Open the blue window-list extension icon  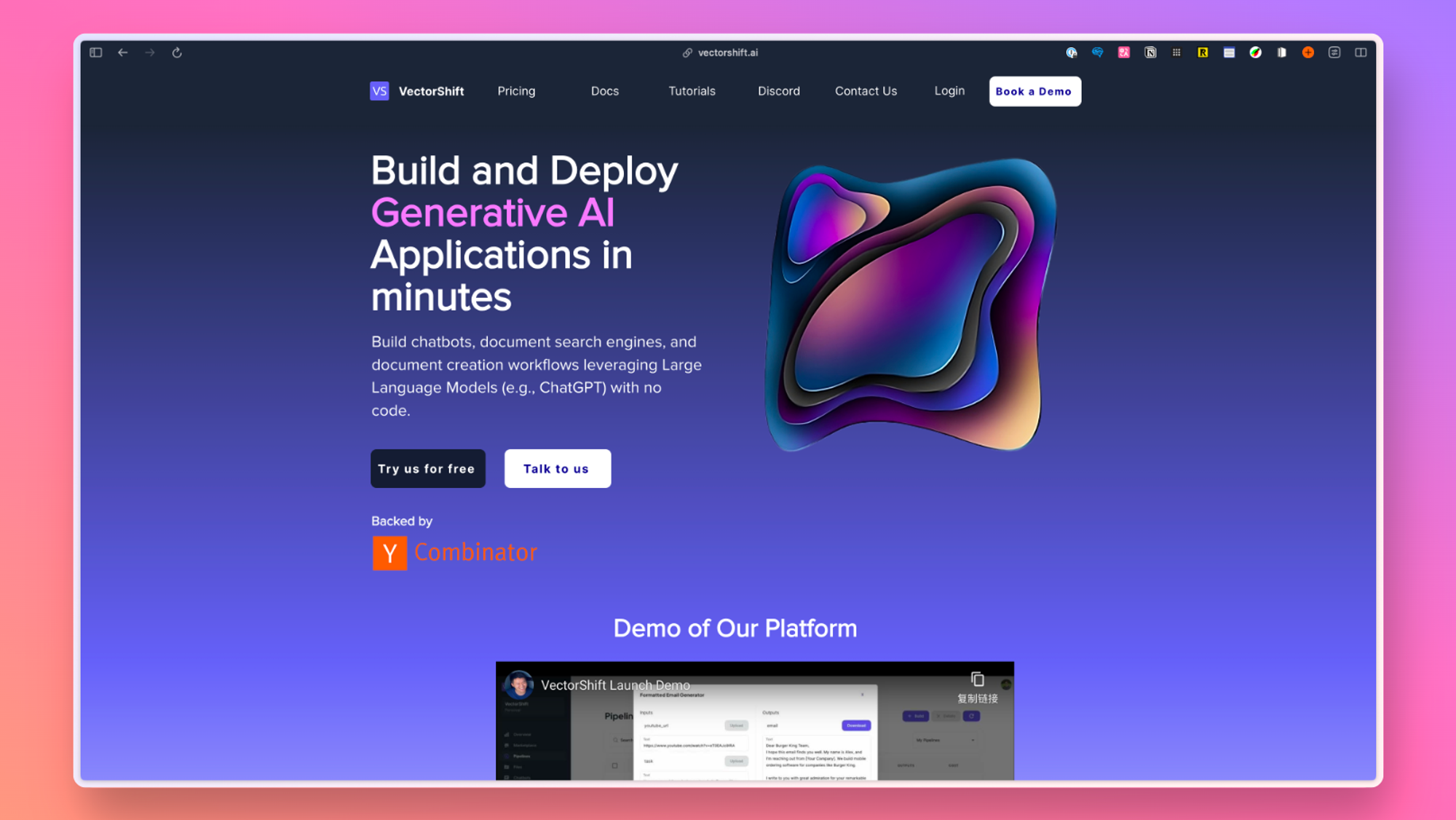coord(1229,52)
